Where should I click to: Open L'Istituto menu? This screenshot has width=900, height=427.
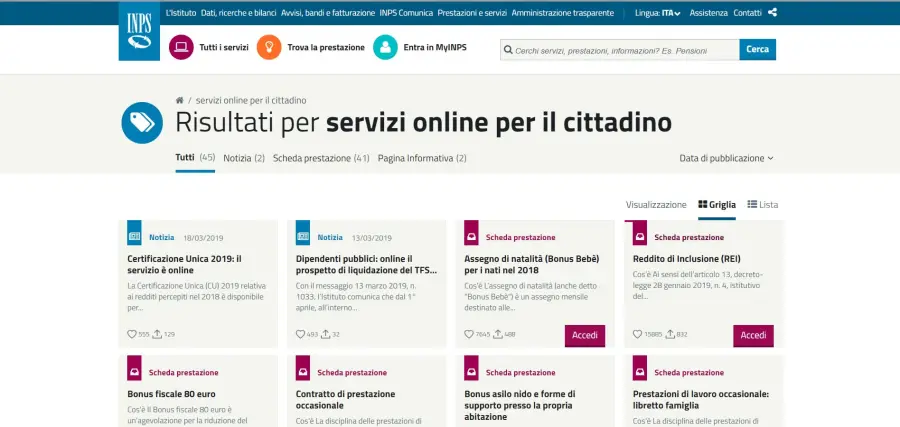181,13
